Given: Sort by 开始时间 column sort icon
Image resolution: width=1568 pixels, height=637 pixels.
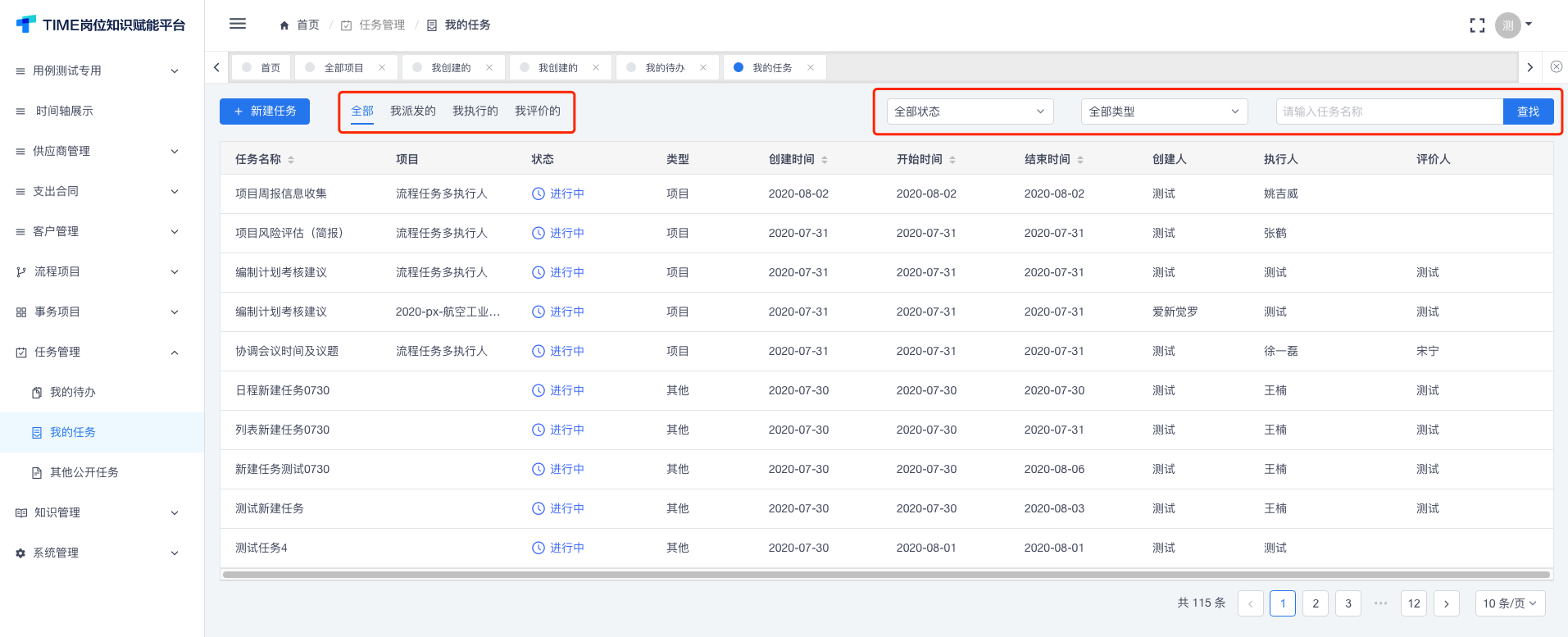Looking at the screenshot, I should tap(952, 160).
